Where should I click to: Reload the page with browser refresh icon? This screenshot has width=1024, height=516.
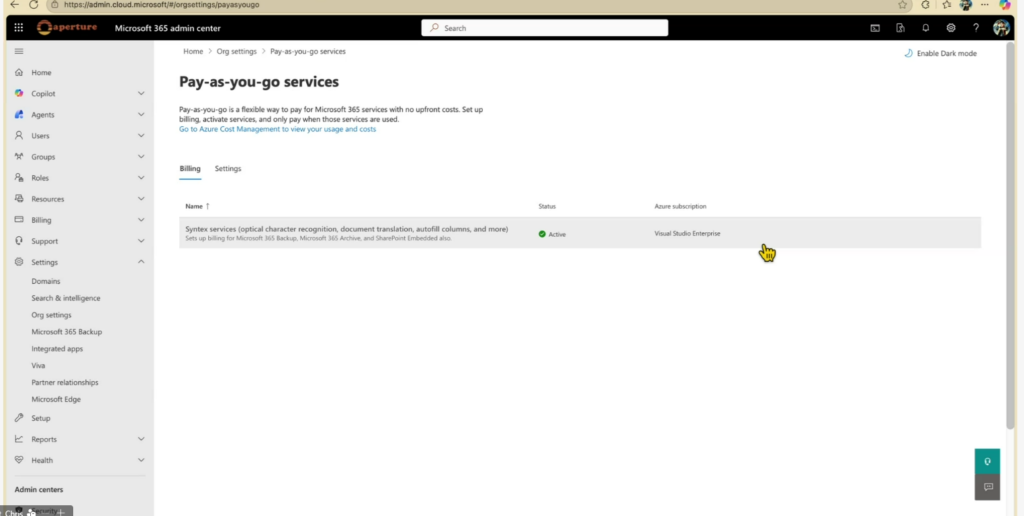pyautogui.click(x=33, y=4)
